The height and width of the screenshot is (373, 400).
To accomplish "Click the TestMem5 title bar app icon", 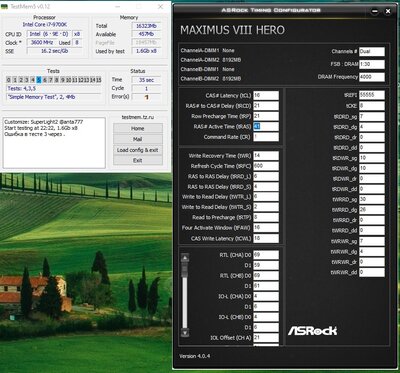I will [4, 6].
